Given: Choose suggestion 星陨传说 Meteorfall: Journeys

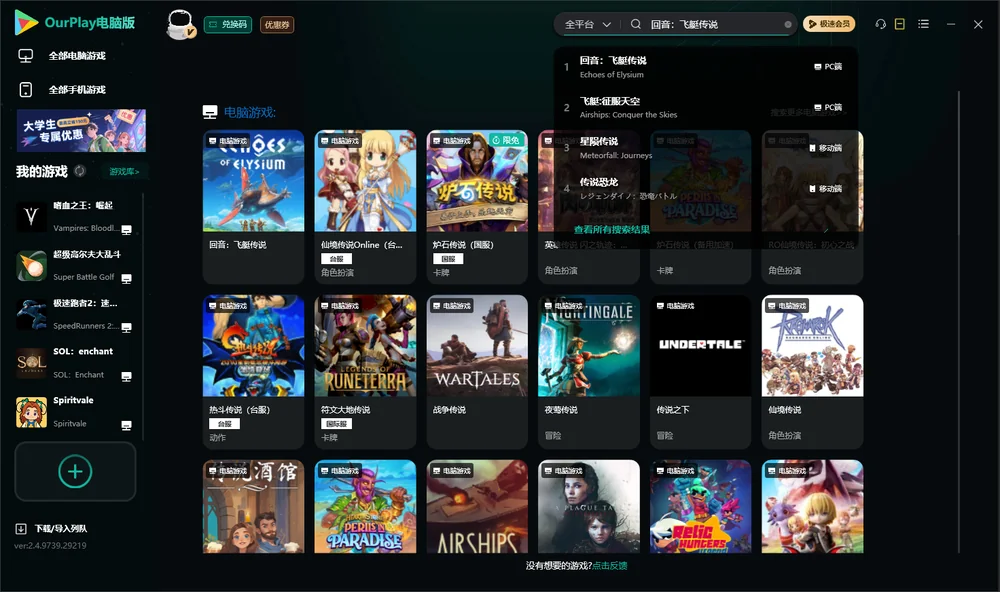Looking at the screenshot, I should (705, 148).
